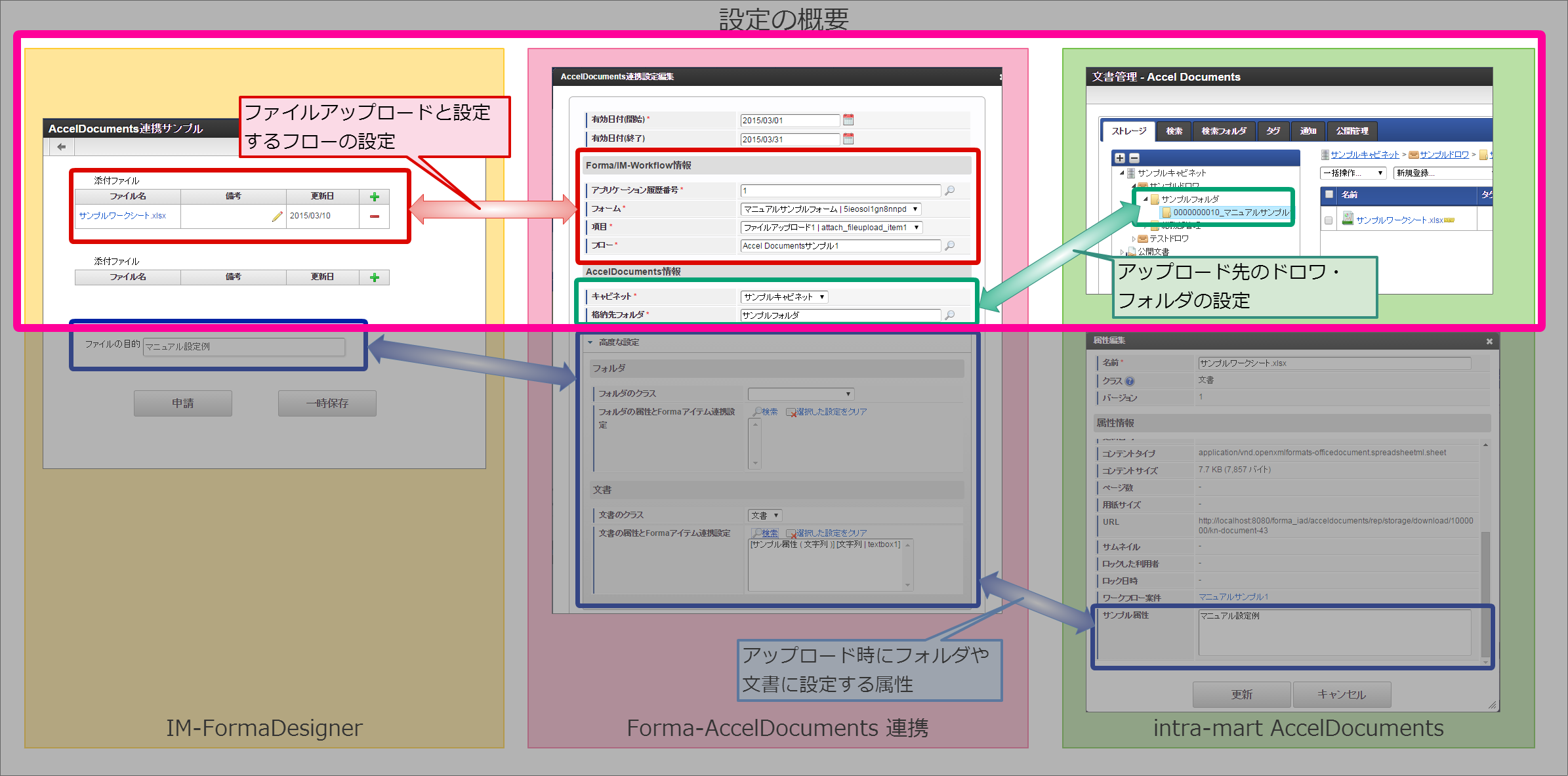The image size is (1568, 776).
Task: Click the green plus icon to add attachment
Action: [374, 195]
